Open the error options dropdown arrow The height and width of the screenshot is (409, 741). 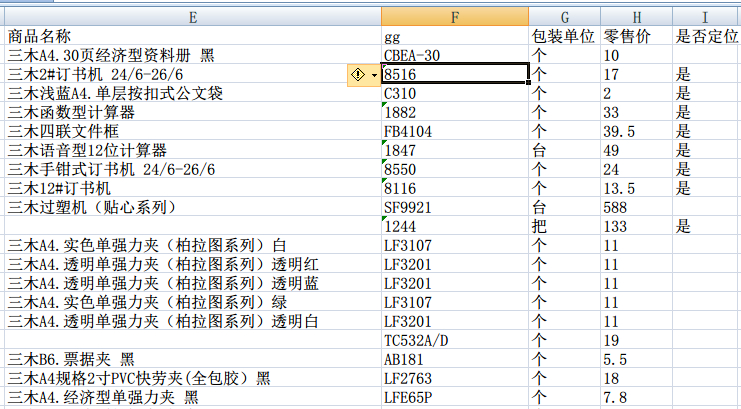(374, 75)
